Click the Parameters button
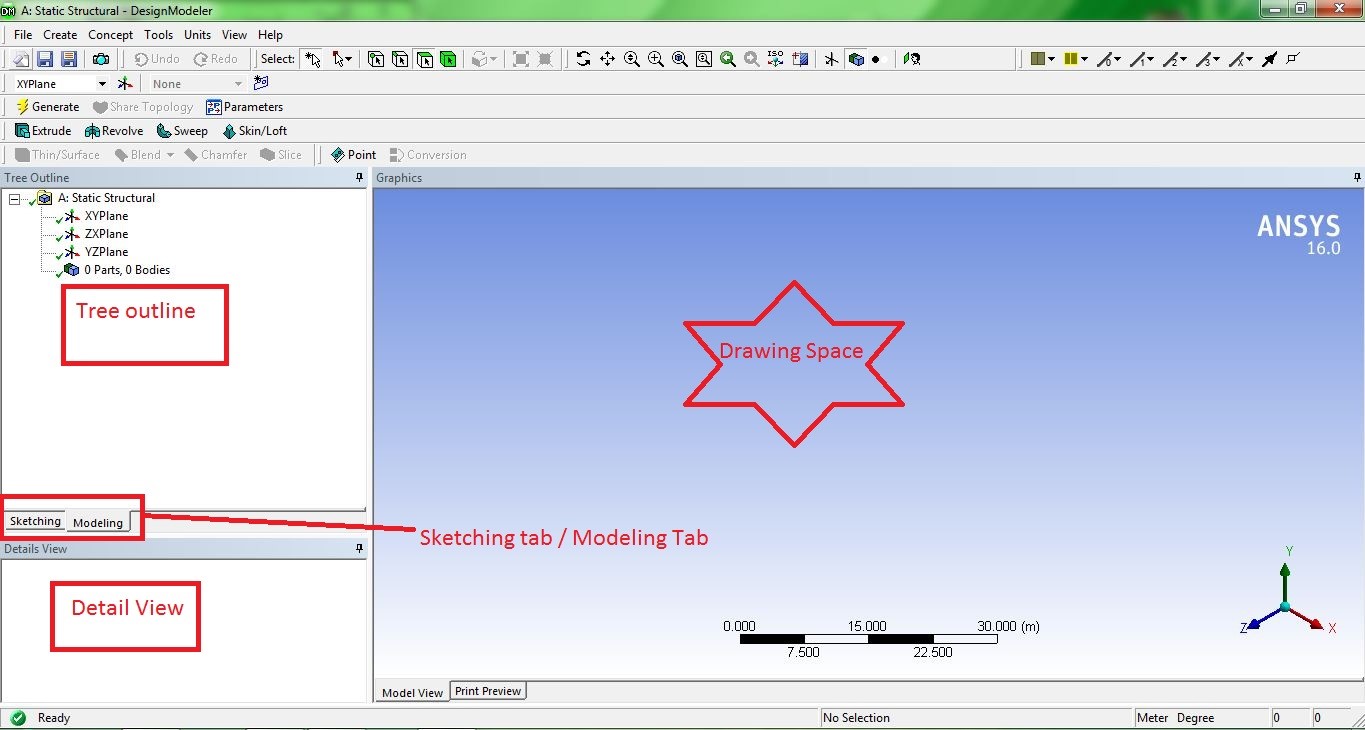 (x=245, y=106)
